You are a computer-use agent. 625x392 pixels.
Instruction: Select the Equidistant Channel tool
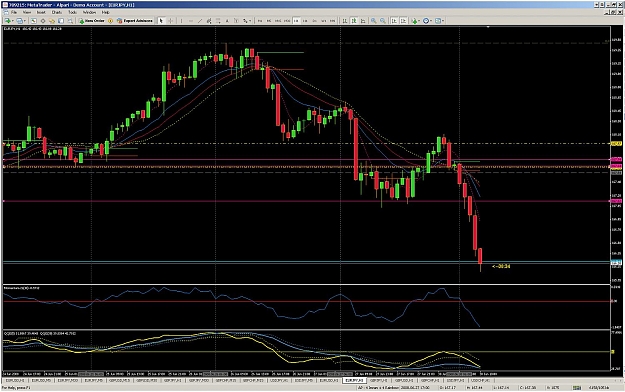point(209,21)
